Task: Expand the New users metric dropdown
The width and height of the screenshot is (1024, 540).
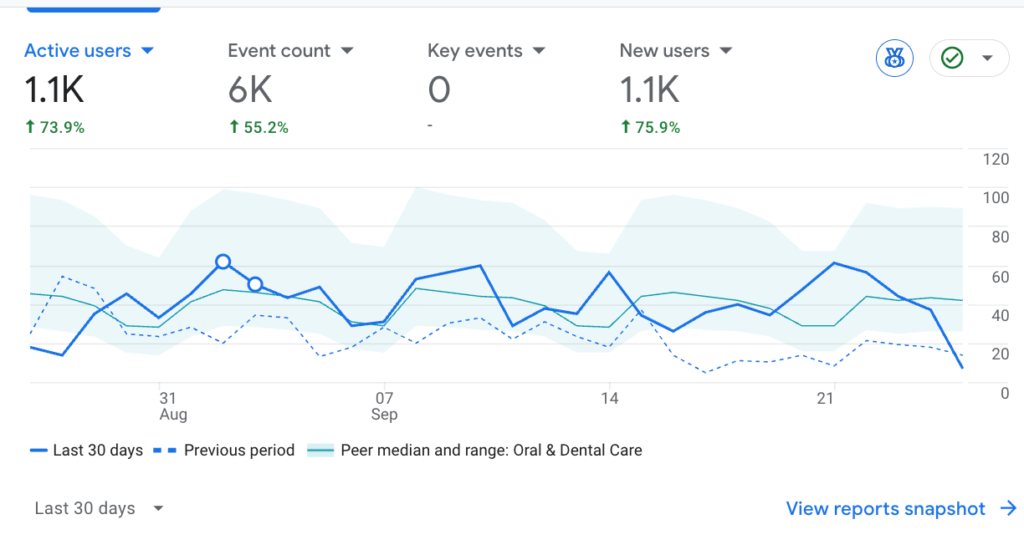Action: pyautogui.click(x=725, y=50)
